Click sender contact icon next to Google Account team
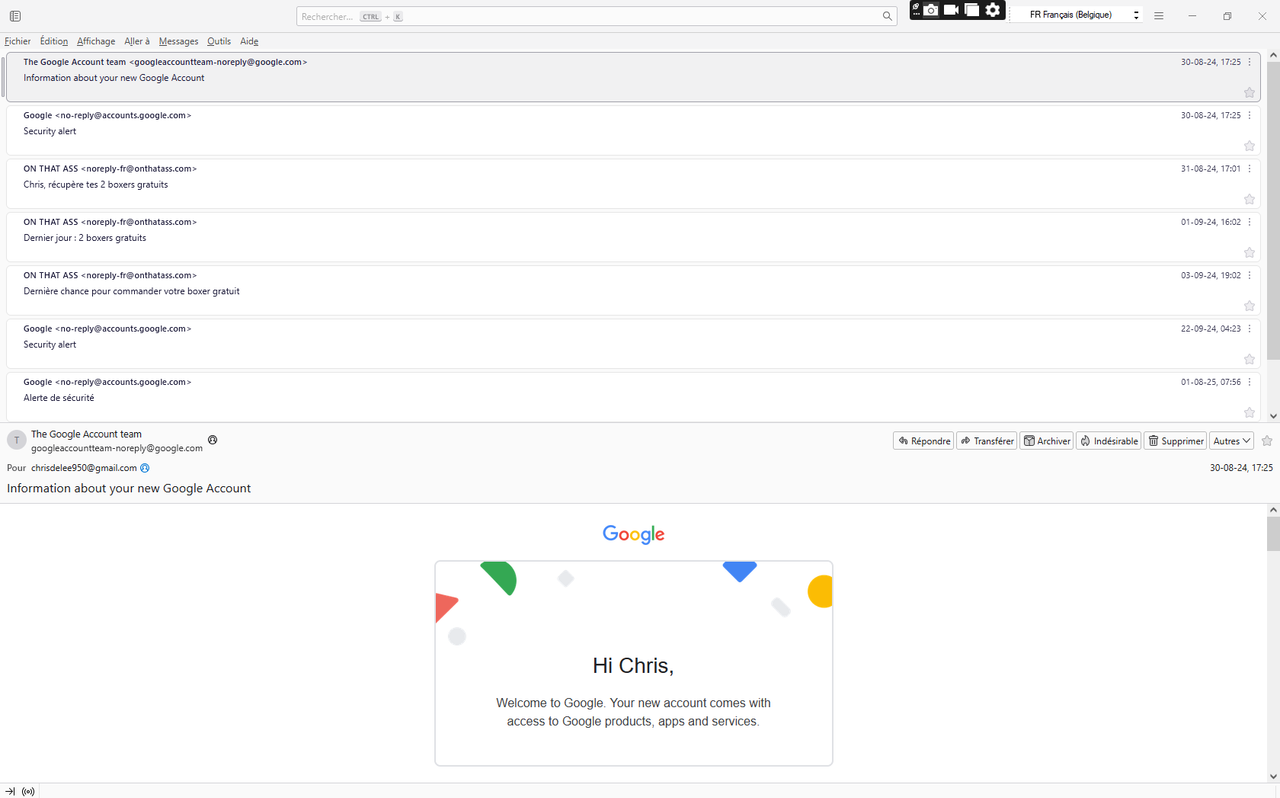The width and height of the screenshot is (1280, 798). [212, 440]
